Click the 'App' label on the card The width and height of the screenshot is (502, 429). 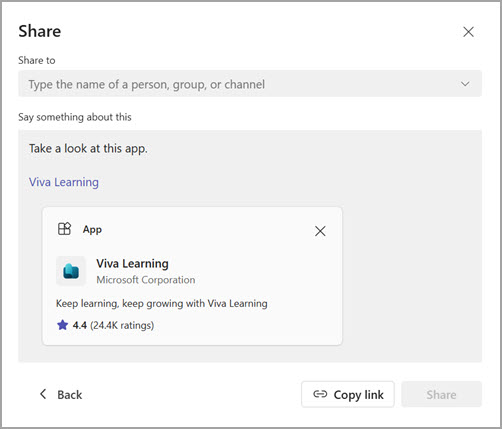coord(92,230)
